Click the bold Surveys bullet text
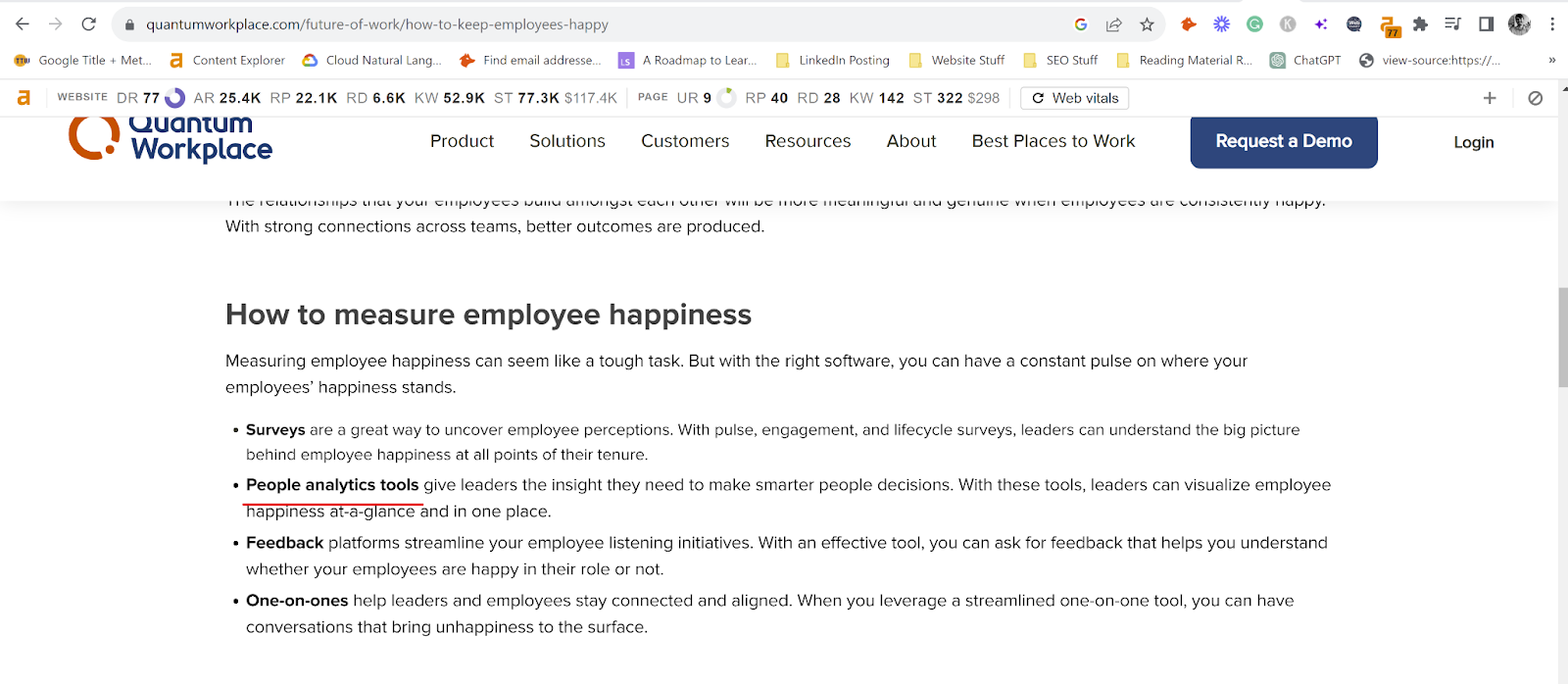This screenshot has height=684, width=1568. (x=275, y=430)
